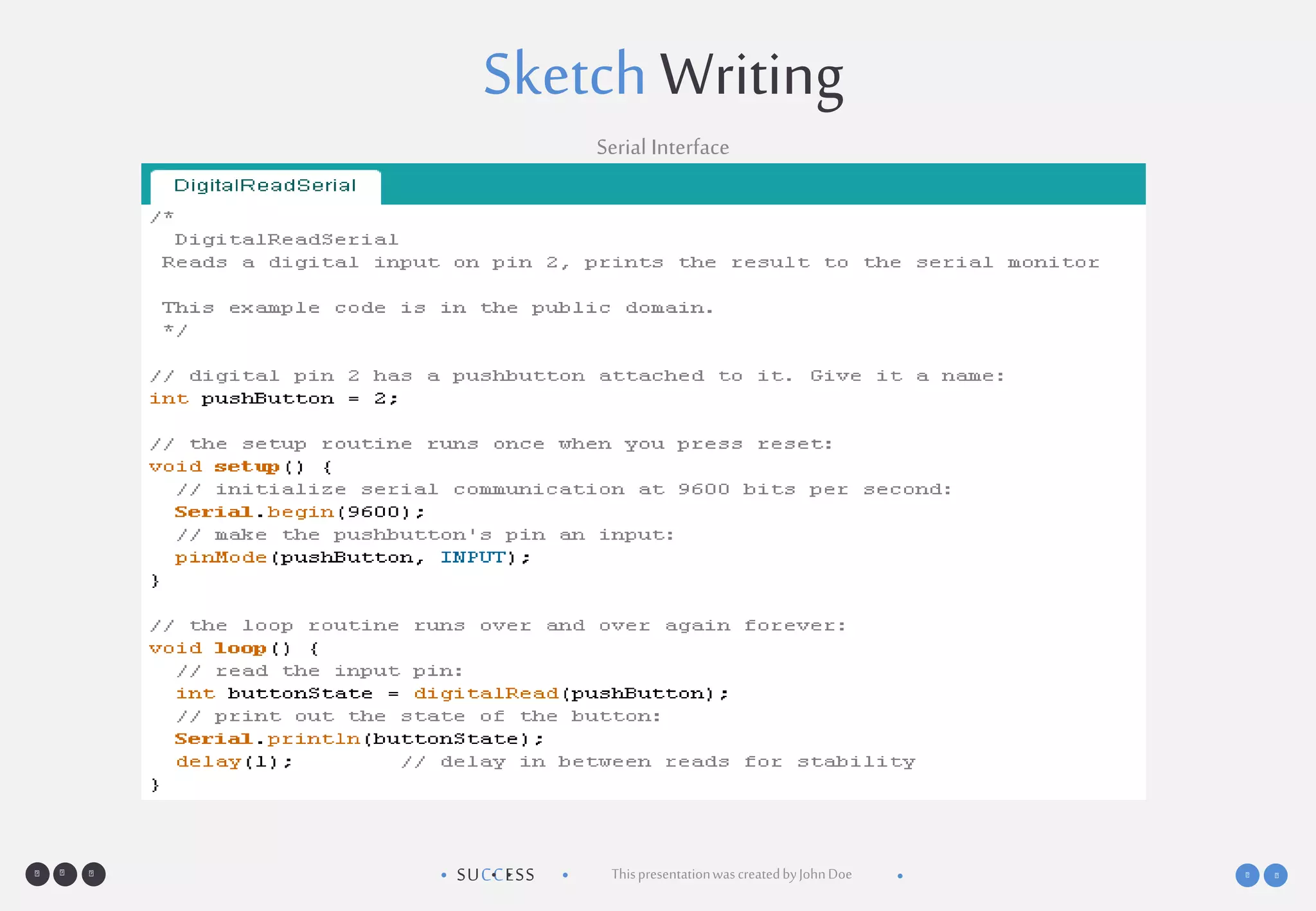Click the rightmost blue circular navigation icon

(x=1276, y=875)
